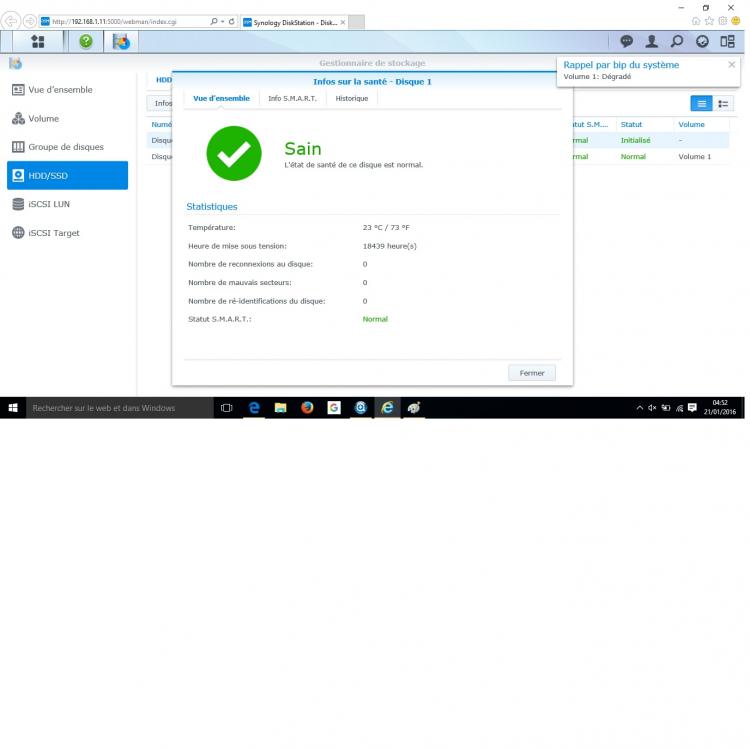The image size is (750, 750).
Task: Open iSCSI Target in the sidebar
Action: [53, 233]
